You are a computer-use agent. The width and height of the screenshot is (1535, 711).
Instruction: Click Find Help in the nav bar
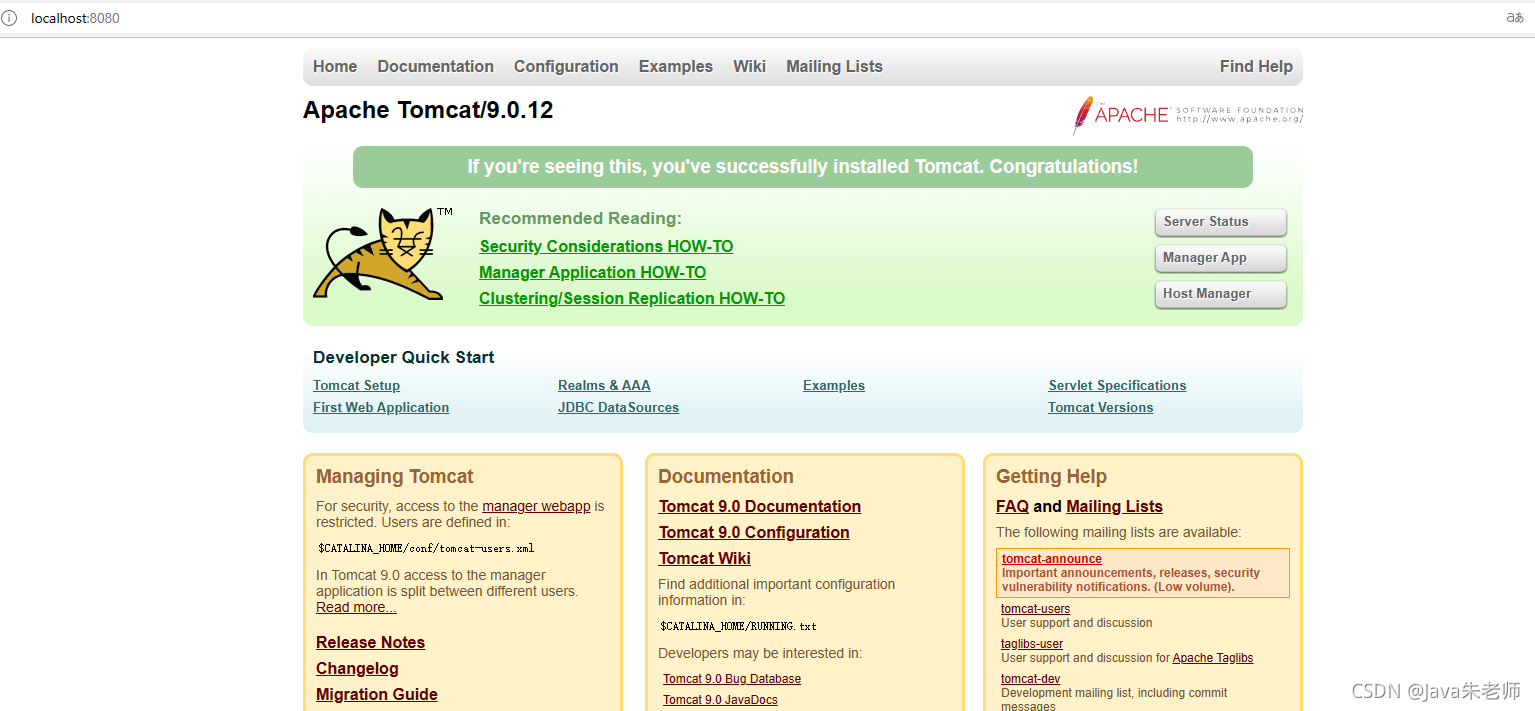pyautogui.click(x=1256, y=66)
